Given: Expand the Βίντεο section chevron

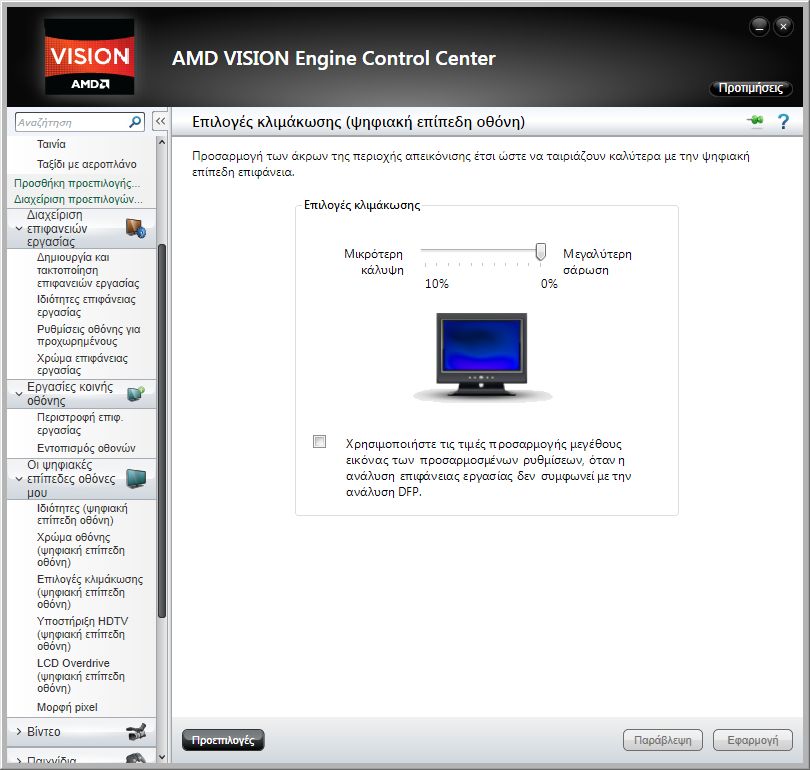Looking at the screenshot, I should point(19,732).
